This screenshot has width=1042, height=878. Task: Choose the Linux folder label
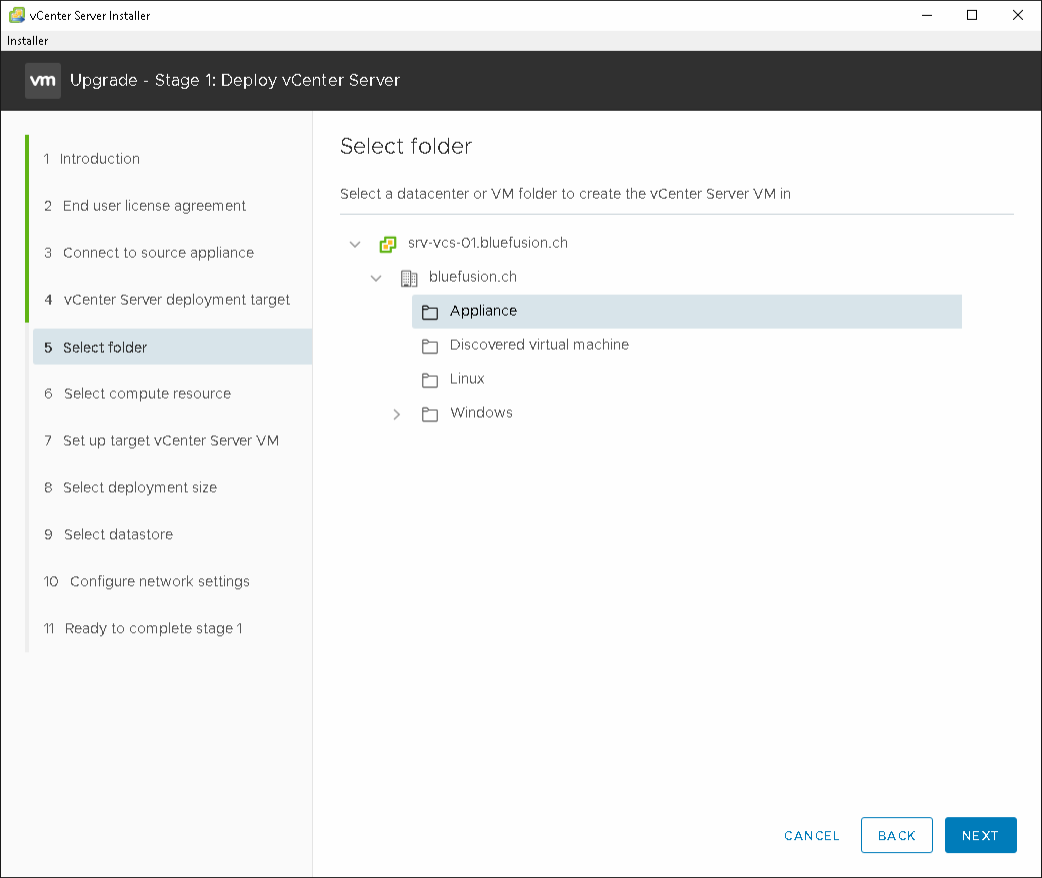pyautogui.click(x=467, y=379)
